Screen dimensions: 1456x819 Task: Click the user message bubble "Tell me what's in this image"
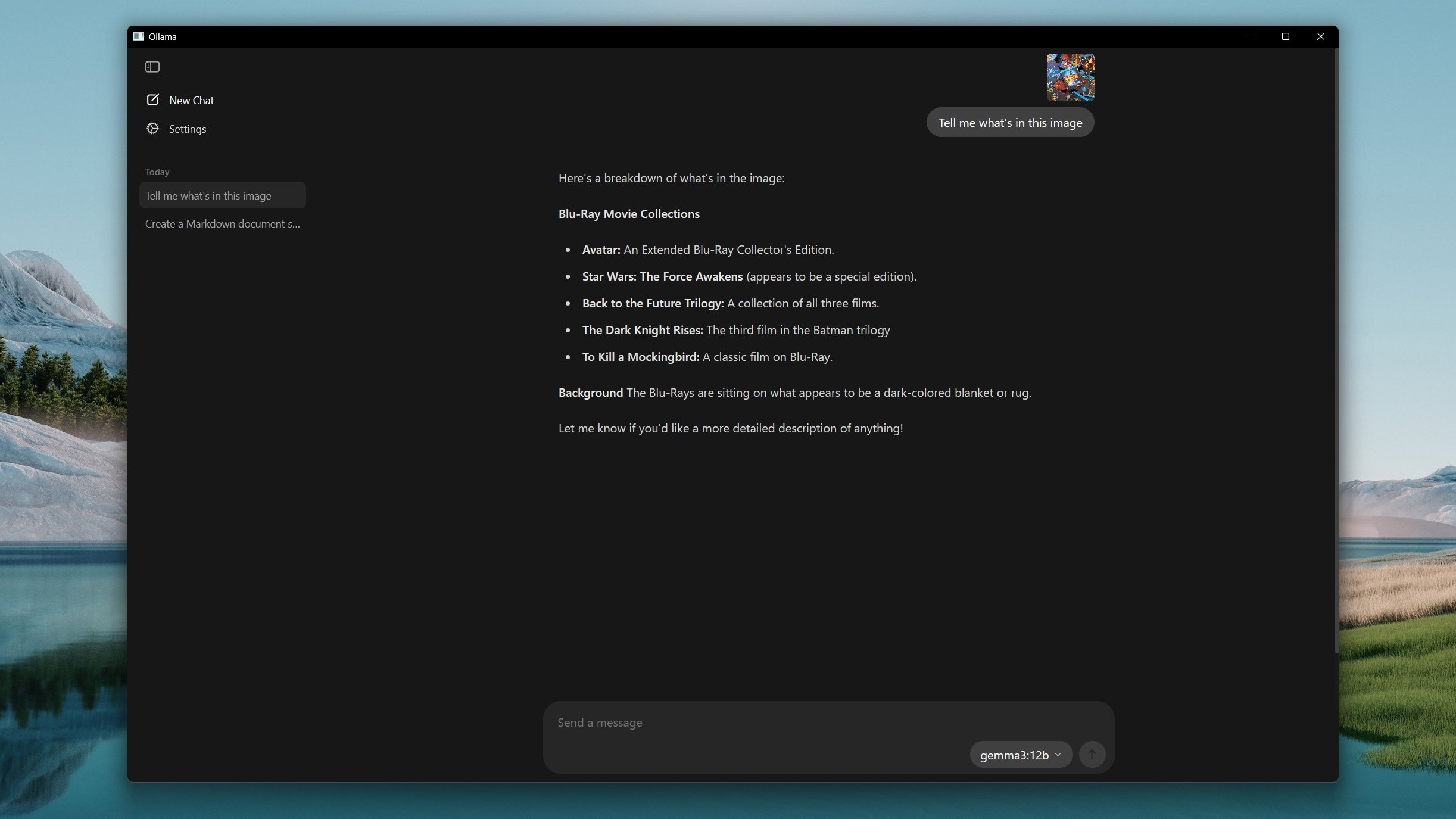click(x=1010, y=123)
